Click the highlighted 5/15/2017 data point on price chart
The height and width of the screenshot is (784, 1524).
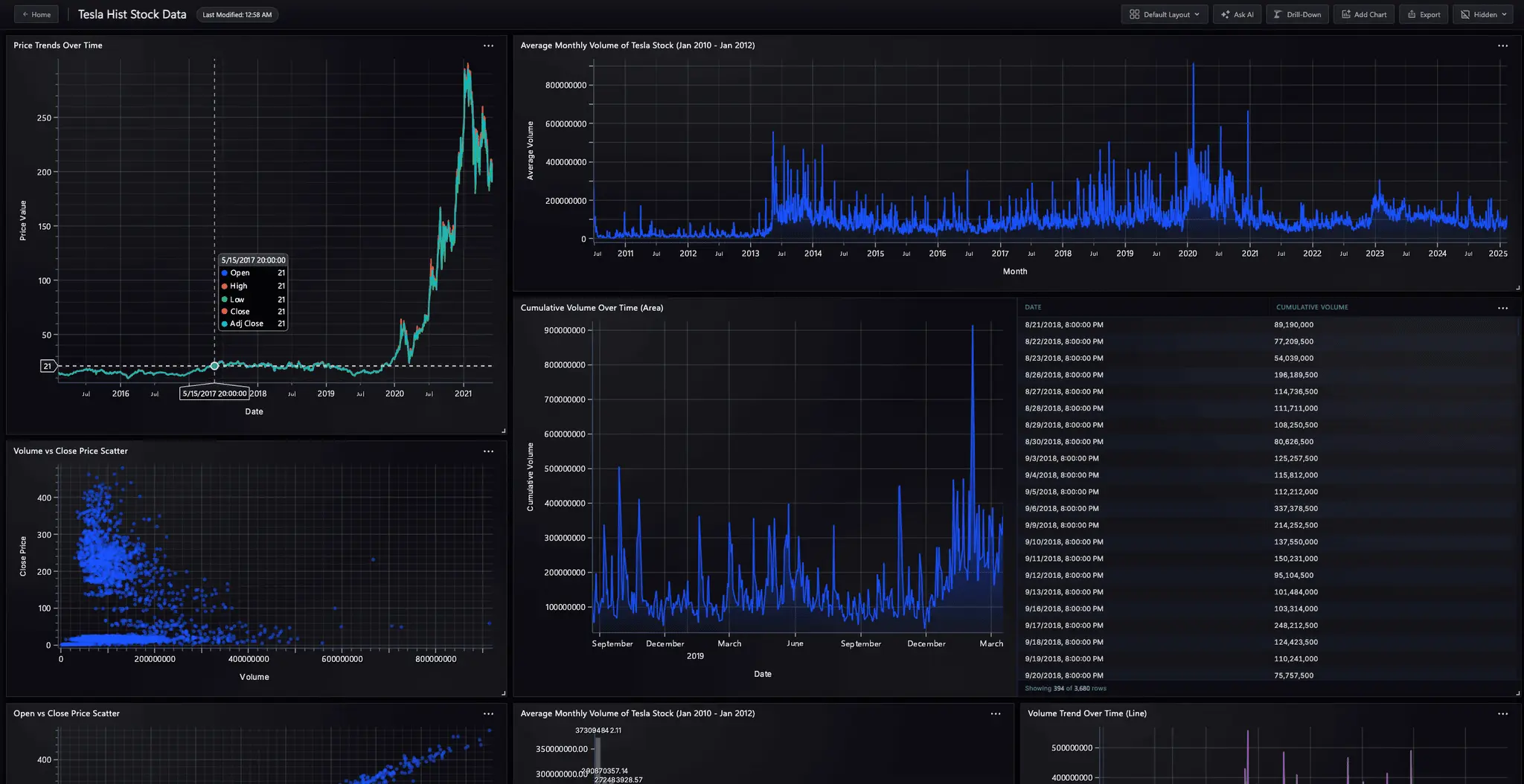tap(214, 365)
